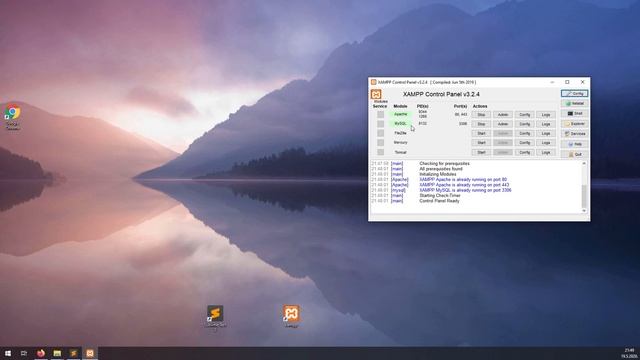The image size is (640, 360).
Task: Click the Apache module label
Action: coord(400,114)
